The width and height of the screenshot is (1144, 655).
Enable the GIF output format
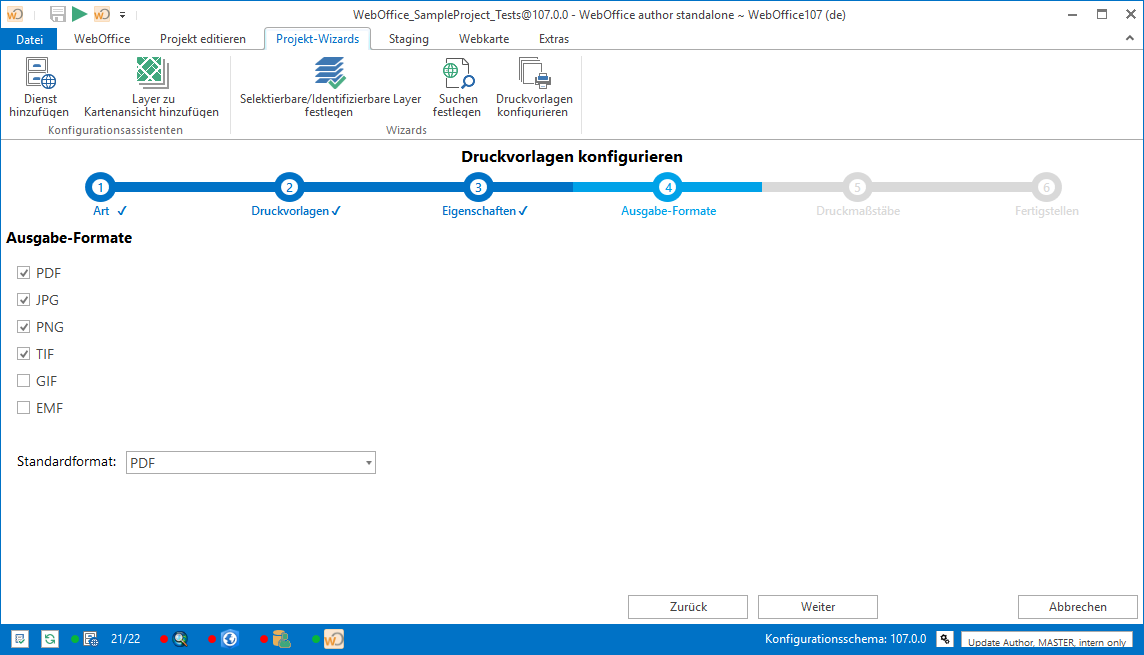22,380
